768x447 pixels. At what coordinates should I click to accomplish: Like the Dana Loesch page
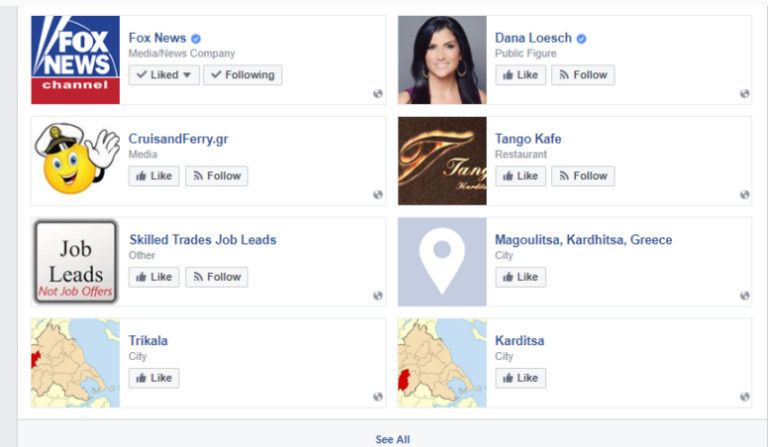pyautogui.click(x=520, y=75)
